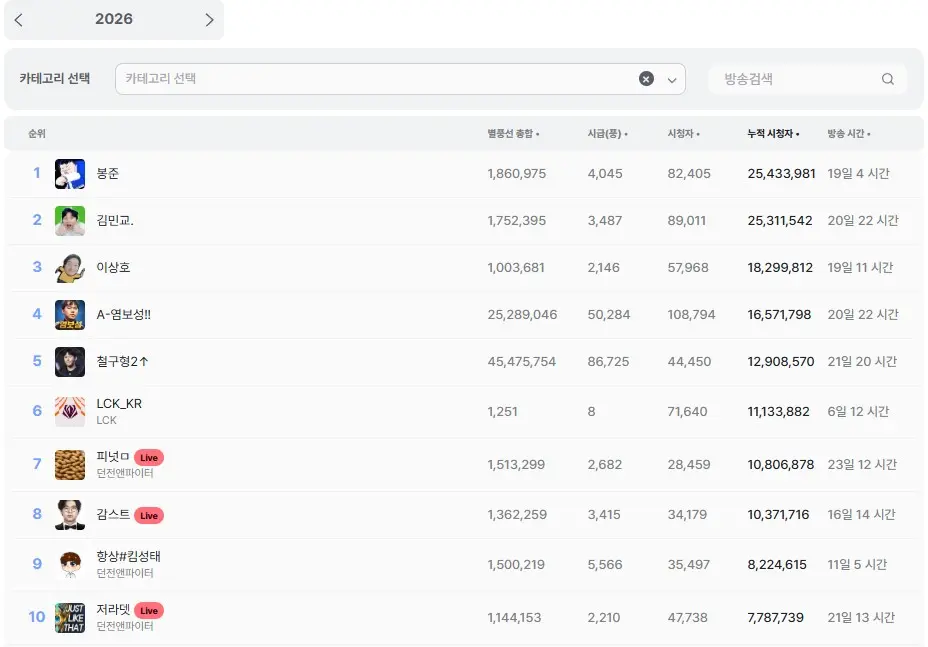Image resolution: width=928 pixels, height=647 pixels.
Task: Open A-염보성!! channel link
Action: click(123, 315)
